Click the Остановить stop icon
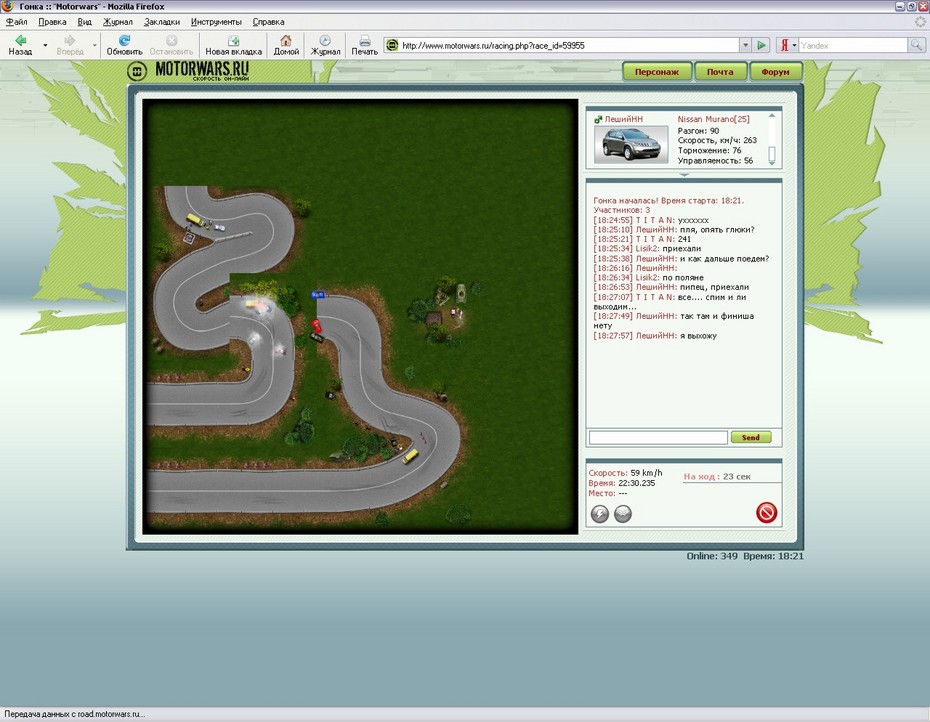The image size is (930, 722). tap(171, 40)
